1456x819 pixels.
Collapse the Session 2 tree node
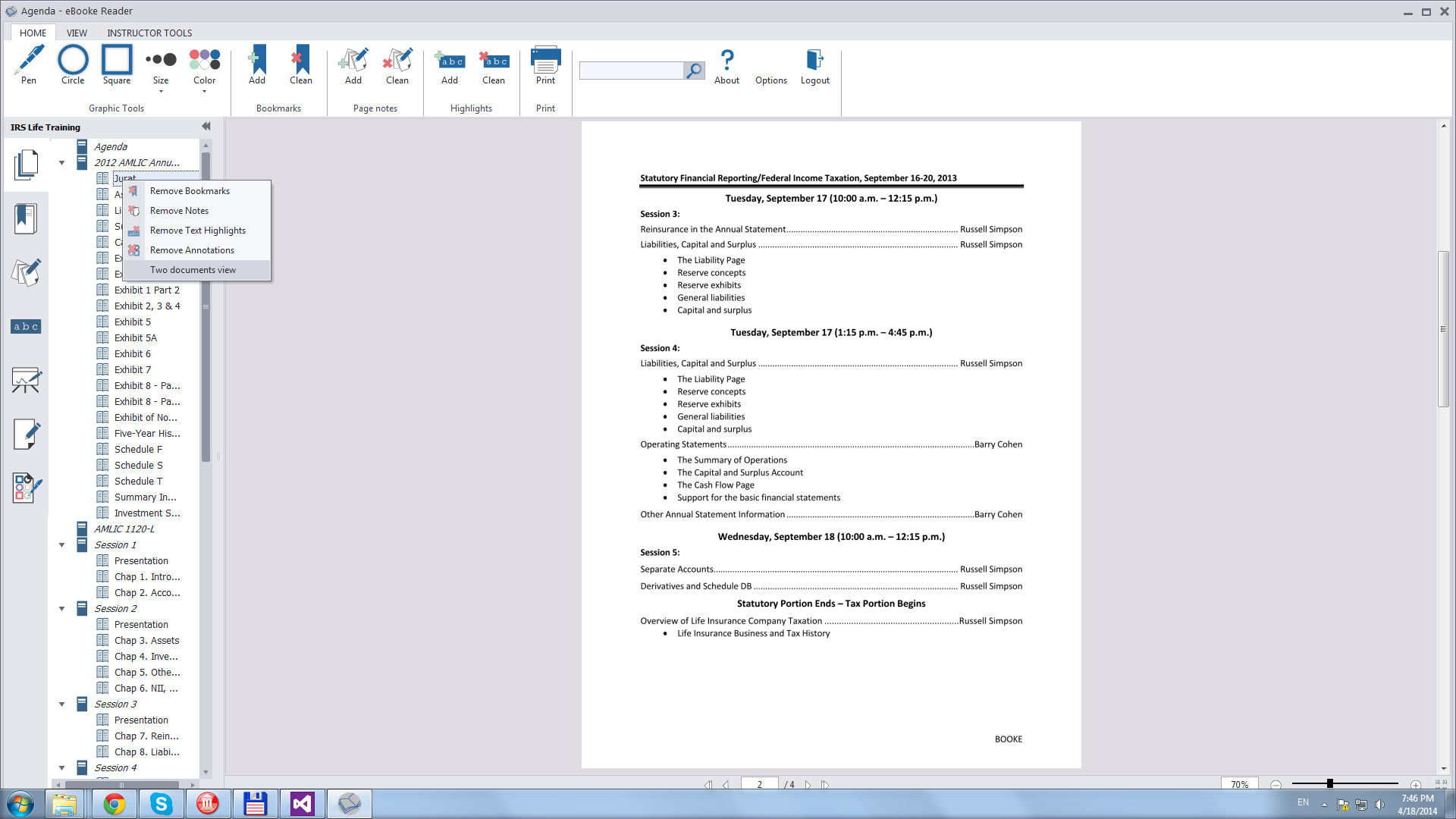point(62,609)
